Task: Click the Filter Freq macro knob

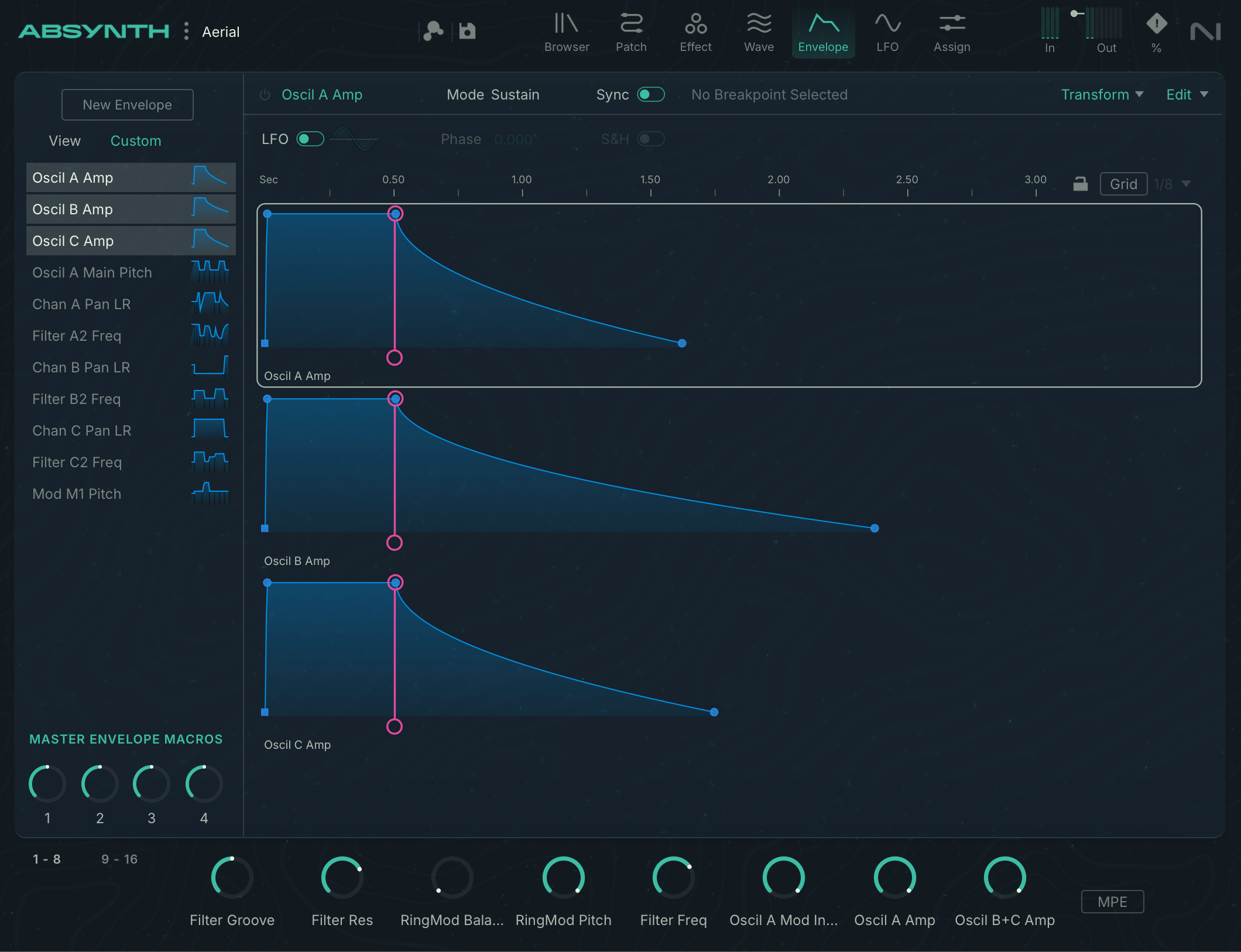Action: coord(673,877)
